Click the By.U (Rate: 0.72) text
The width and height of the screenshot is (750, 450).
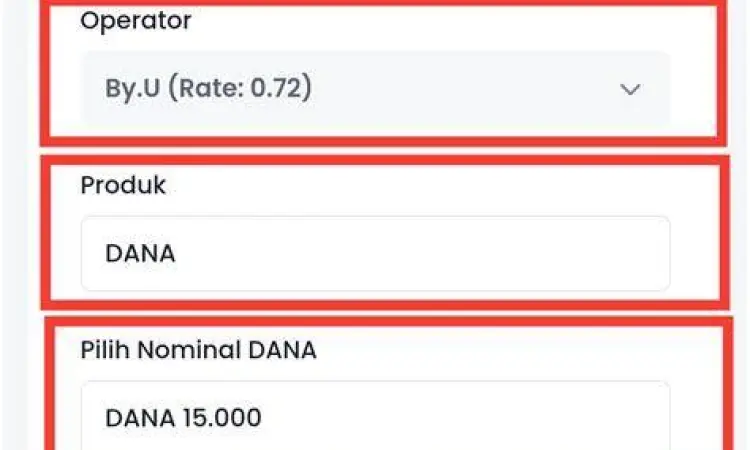point(208,88)
